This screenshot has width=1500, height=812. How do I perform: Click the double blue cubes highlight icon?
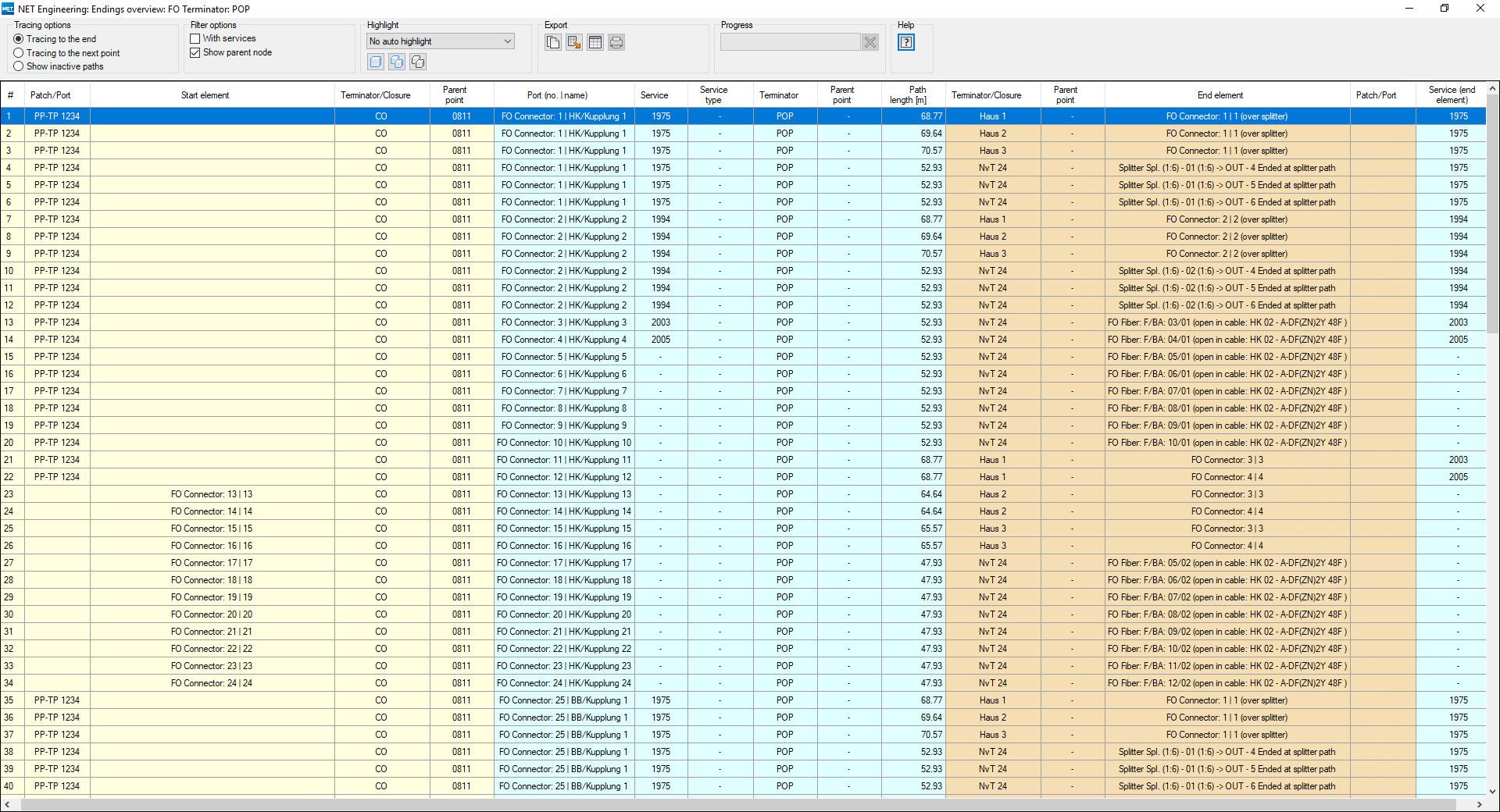(397, 62)
